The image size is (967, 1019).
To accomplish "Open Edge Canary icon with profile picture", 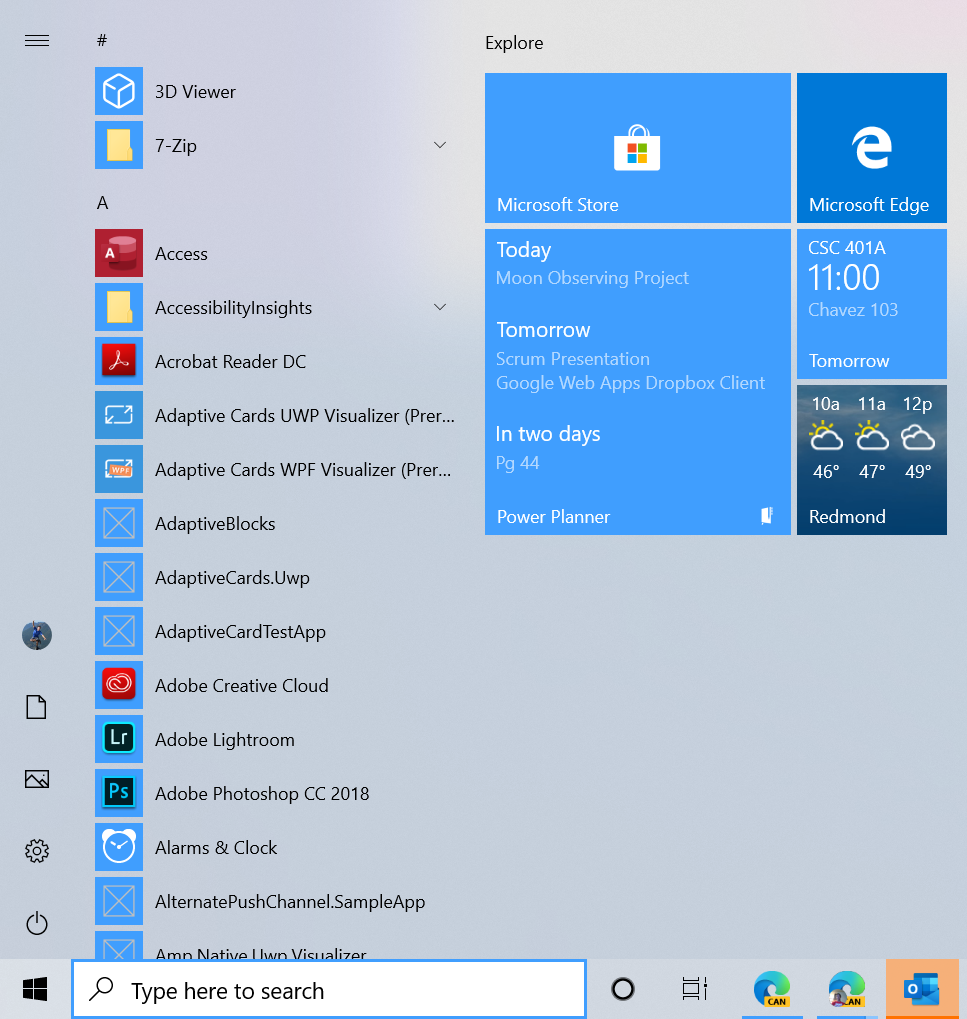I will point(847,989).
